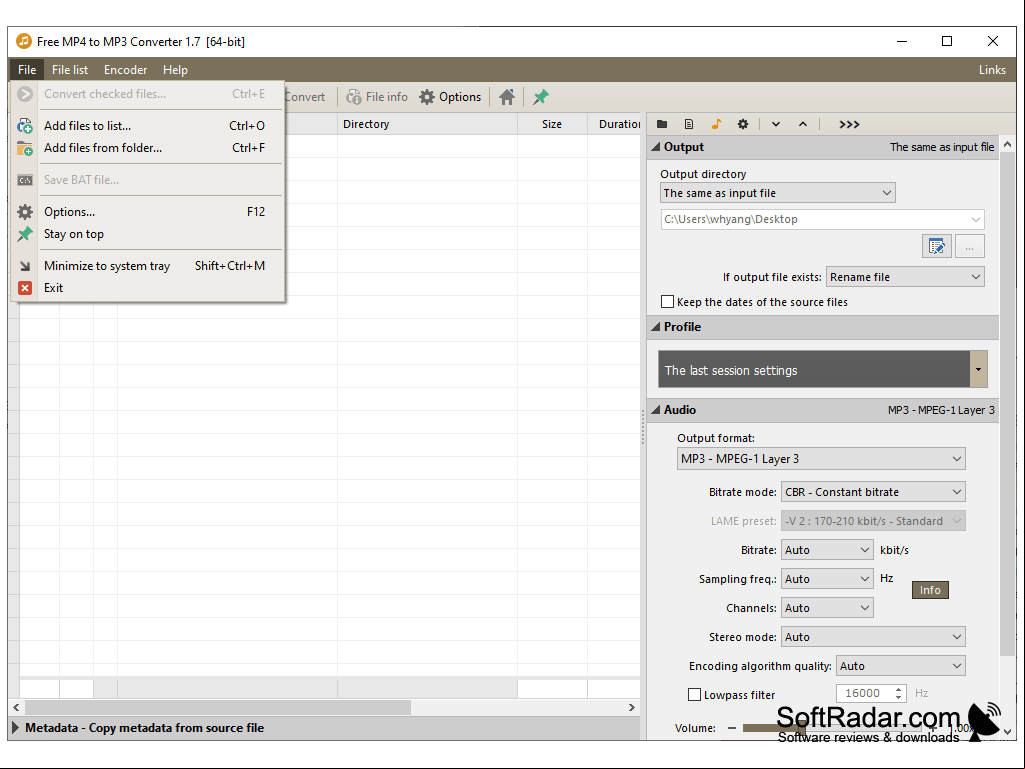Choose Add files to list... menu entry
1025x769 pixels.
coord(148,126)
